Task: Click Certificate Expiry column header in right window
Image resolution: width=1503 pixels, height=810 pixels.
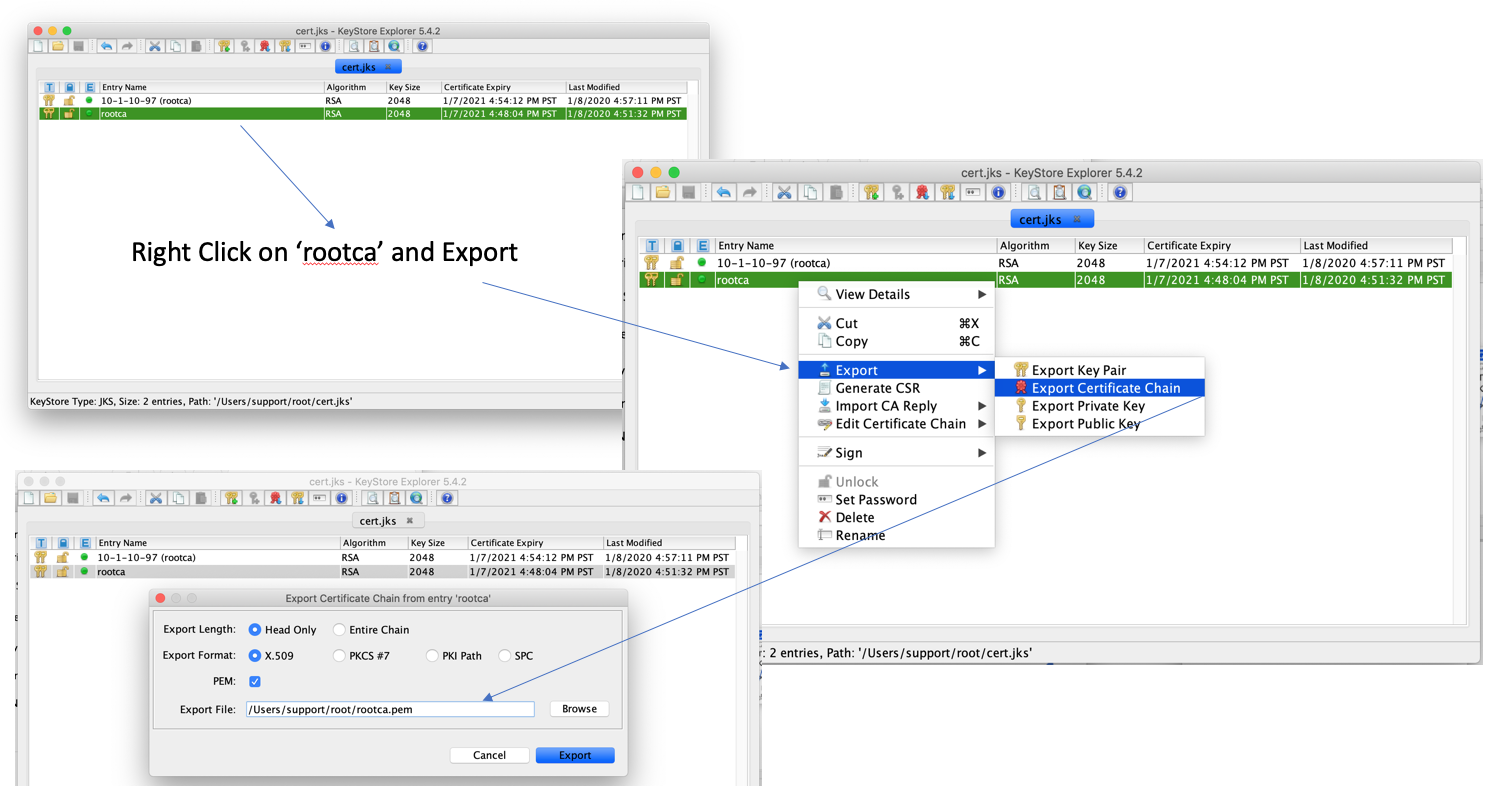Action: 1221,245
